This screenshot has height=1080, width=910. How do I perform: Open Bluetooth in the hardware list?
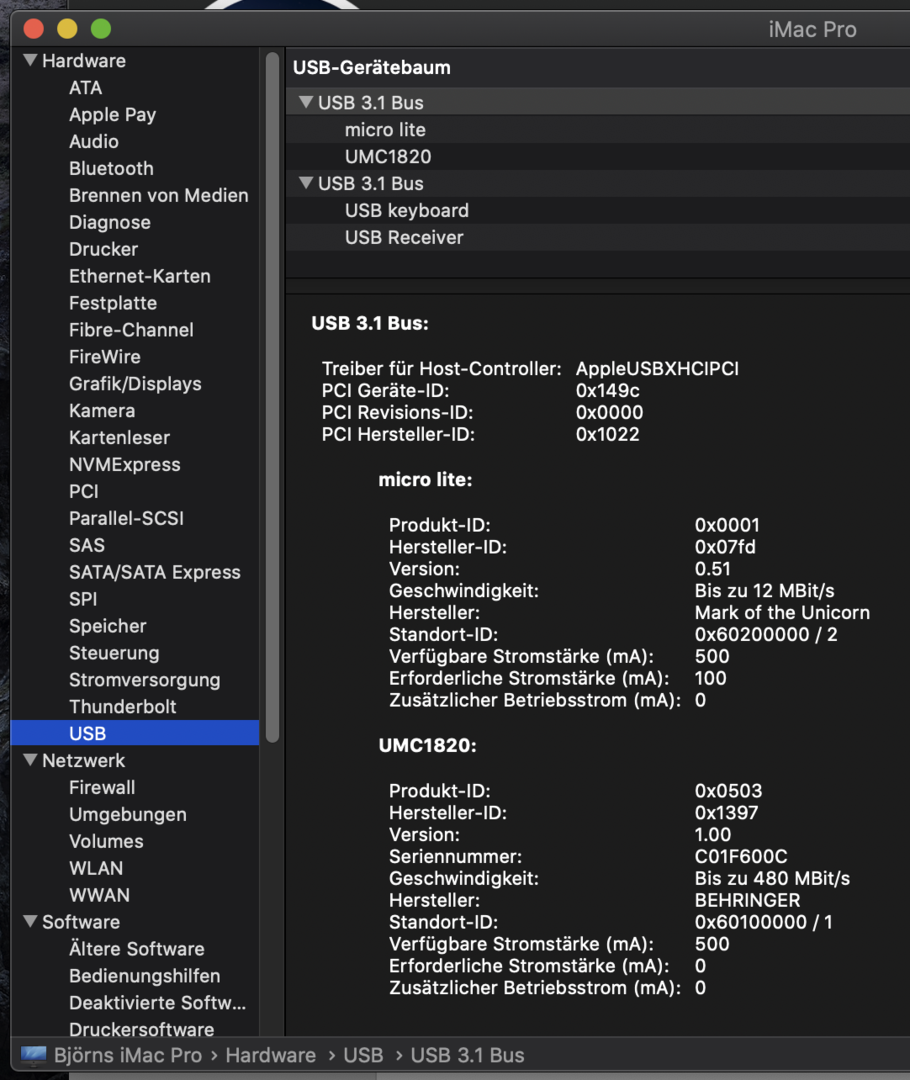click(111, 169)
